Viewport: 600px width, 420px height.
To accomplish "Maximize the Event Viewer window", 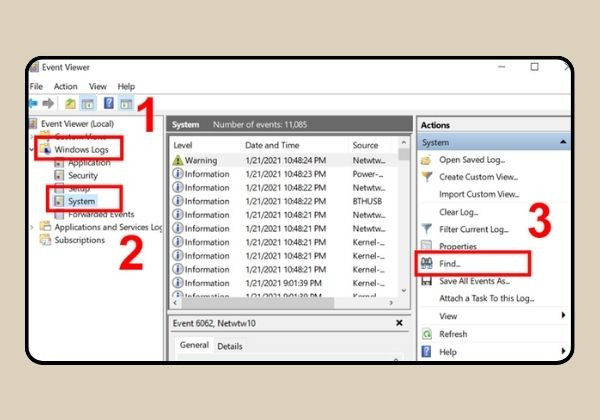I will click(x=534, y=67).
